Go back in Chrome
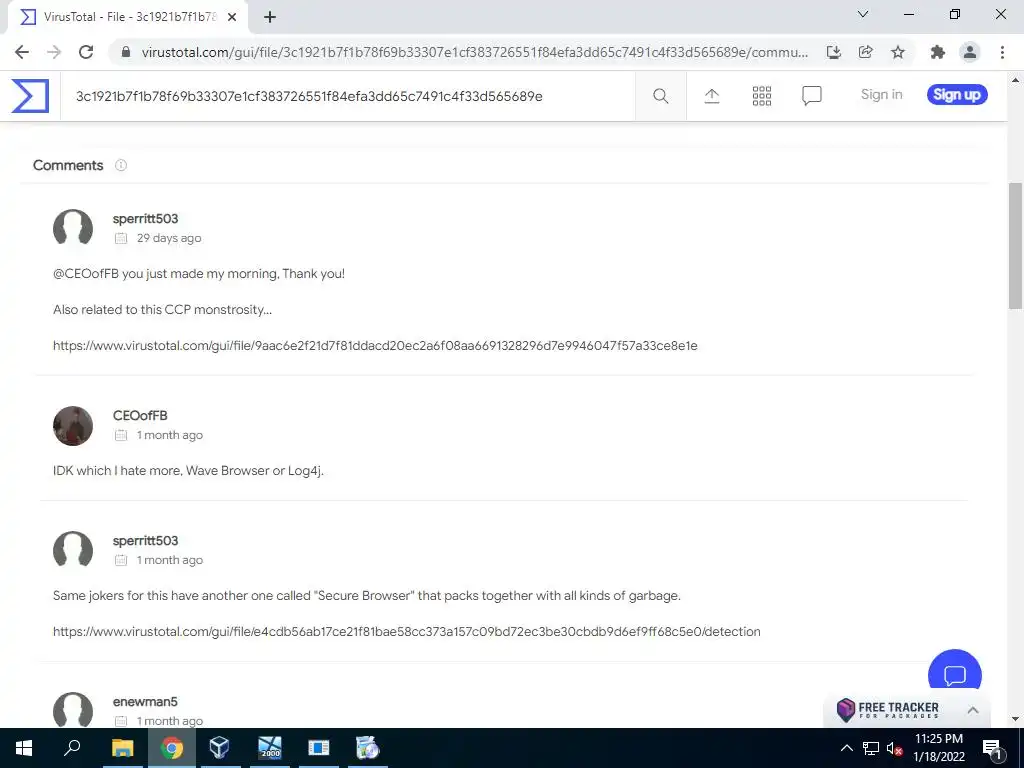The image size is (1024, 768). click(22, 52)
